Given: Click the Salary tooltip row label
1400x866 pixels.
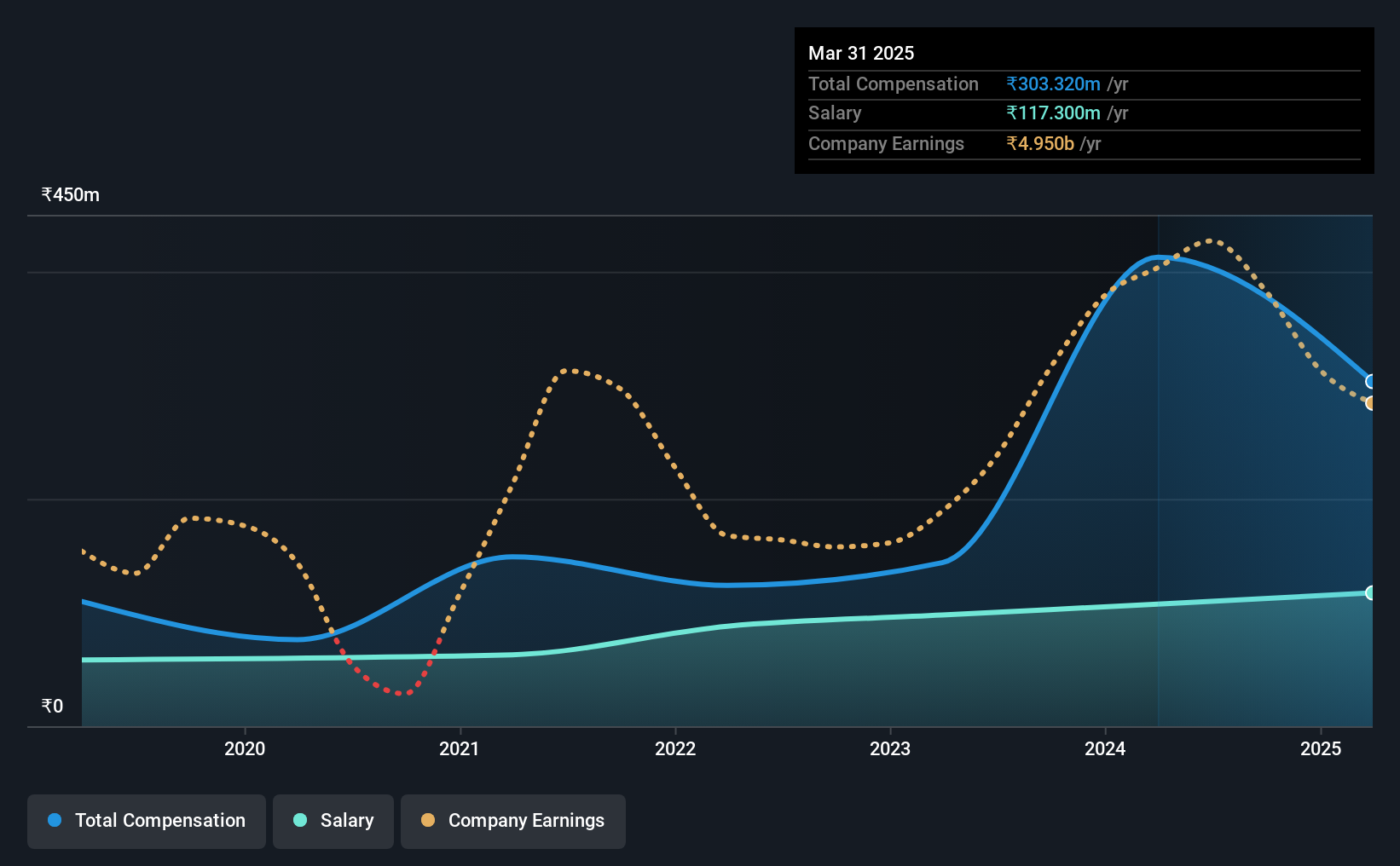Looking at the screenshot, I should click(835, 113).
